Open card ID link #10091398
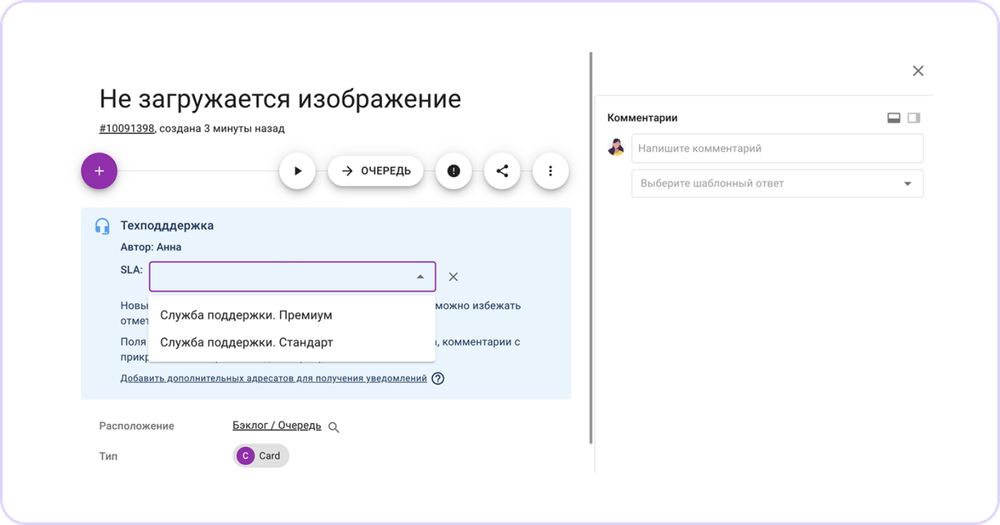This screenshot has width=1000, height=525. [x=126, y=128]
